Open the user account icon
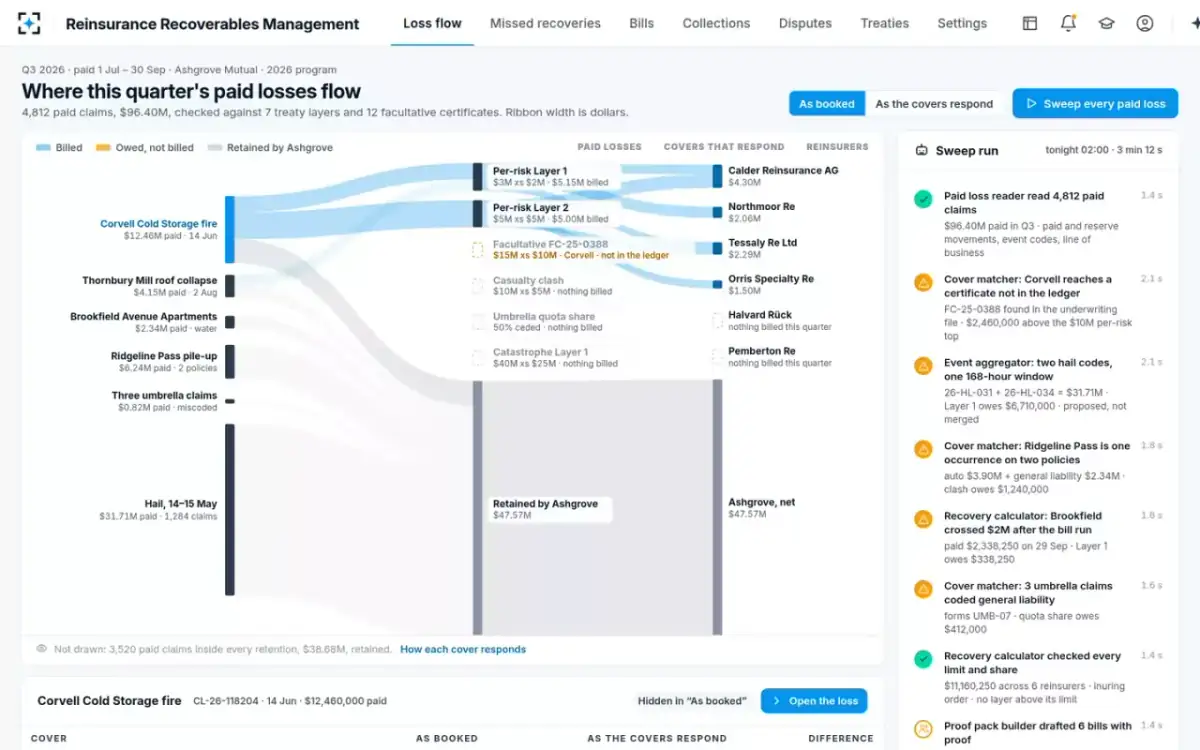This screenshot has height=750, width=1200. (x=1145, y=23)
